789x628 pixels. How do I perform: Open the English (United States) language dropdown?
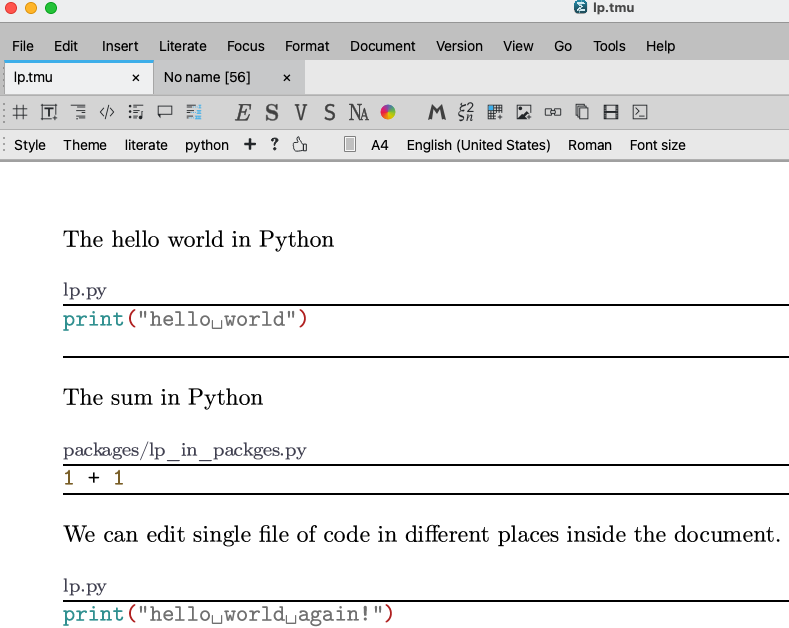[478, 145]
